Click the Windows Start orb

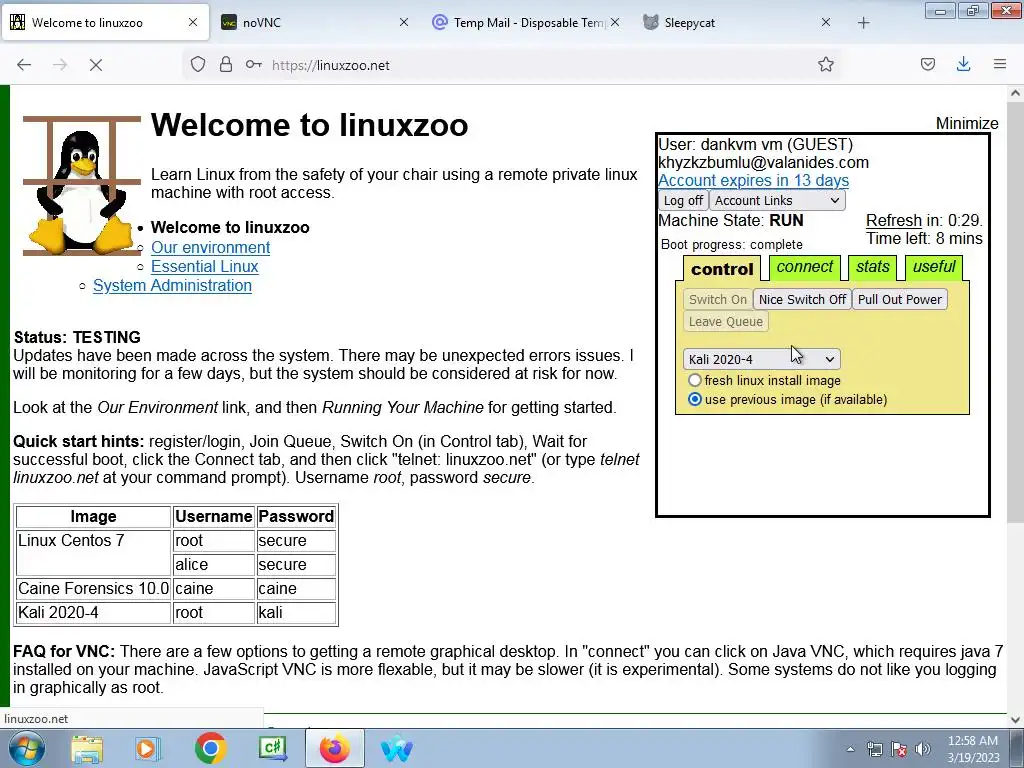[x=26, y=749]
